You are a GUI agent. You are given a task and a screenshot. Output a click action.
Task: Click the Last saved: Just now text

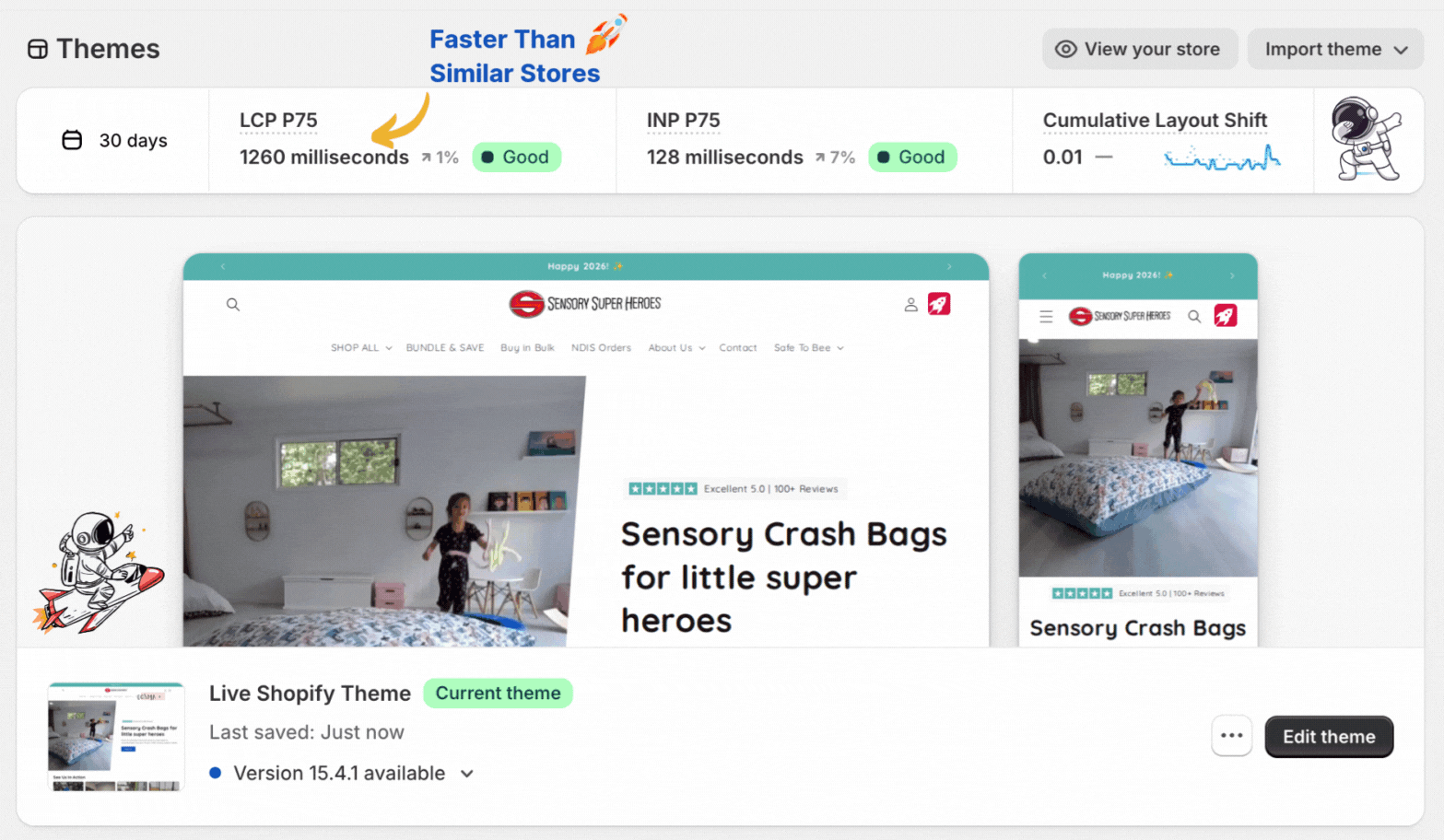tap(306, 732)
